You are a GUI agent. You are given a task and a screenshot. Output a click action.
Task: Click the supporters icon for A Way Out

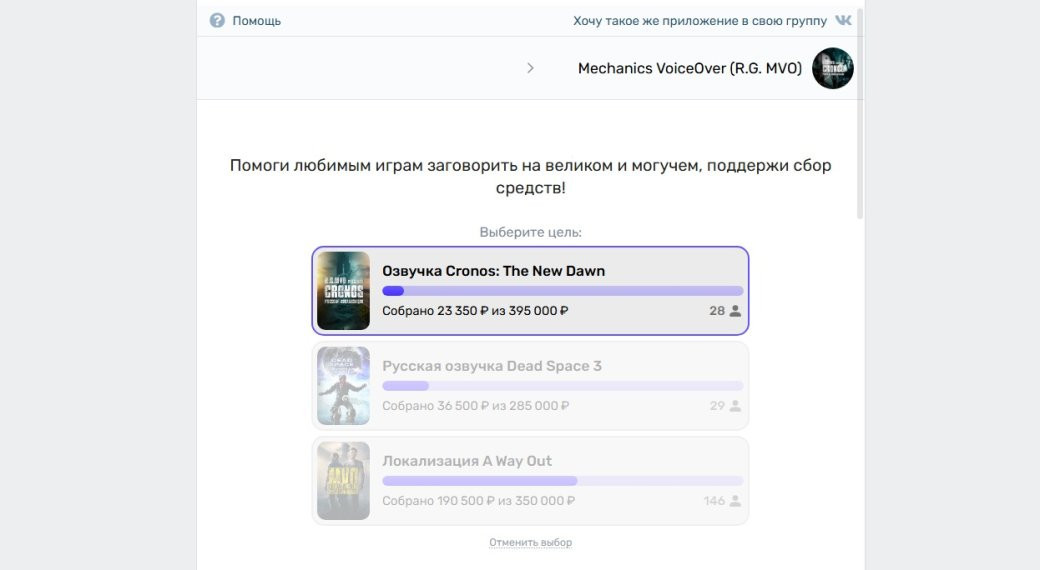[735, 501]
